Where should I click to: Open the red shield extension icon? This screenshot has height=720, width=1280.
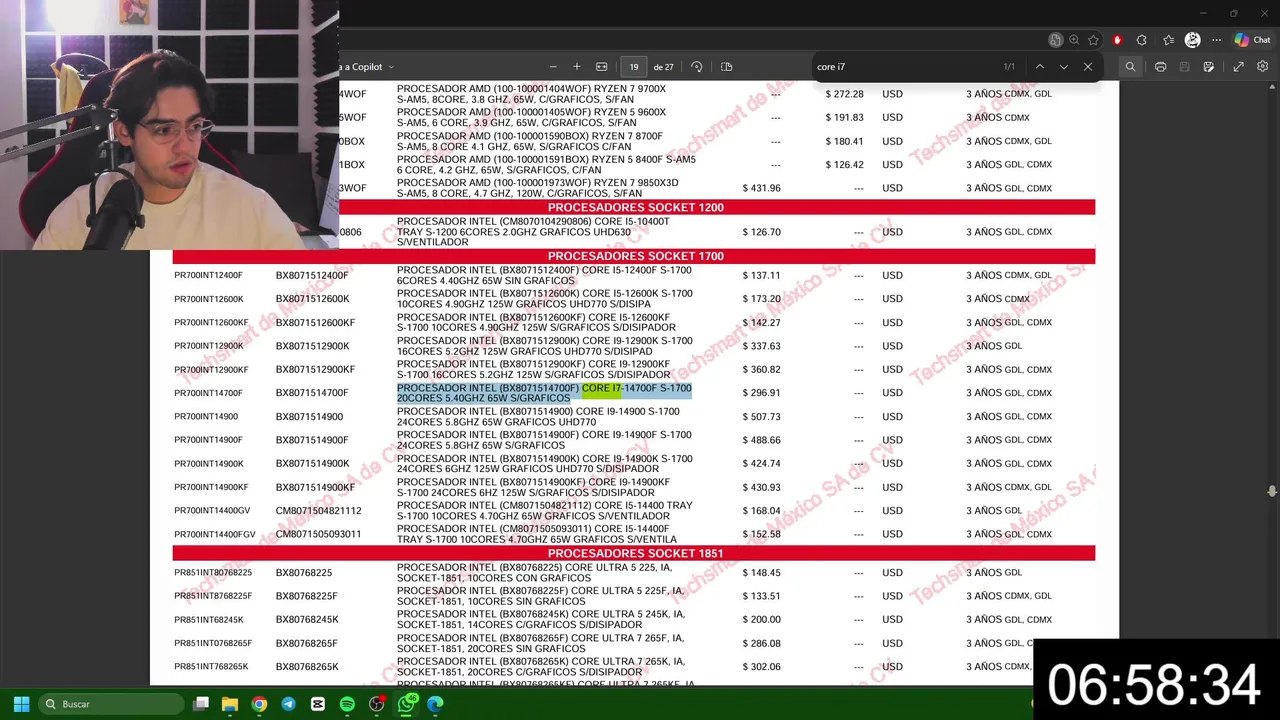[1117, 40]
